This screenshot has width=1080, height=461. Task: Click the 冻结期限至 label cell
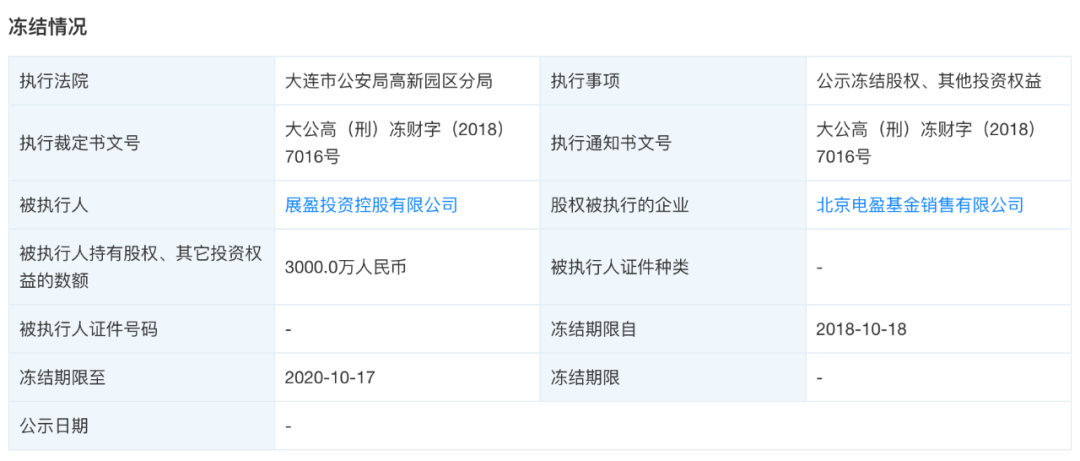click(x=63, y=378)
